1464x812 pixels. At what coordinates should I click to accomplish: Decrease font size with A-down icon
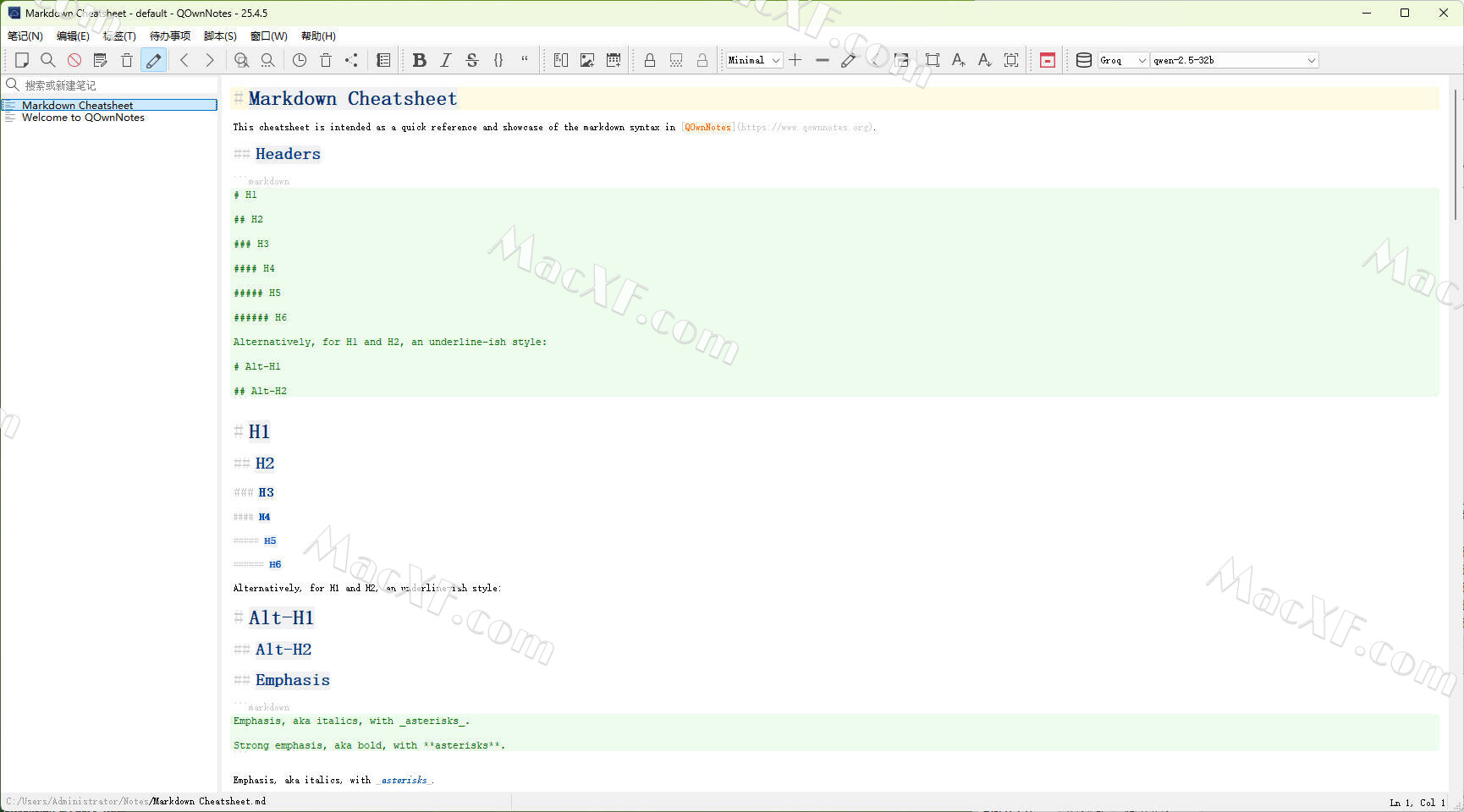point(985,60)
